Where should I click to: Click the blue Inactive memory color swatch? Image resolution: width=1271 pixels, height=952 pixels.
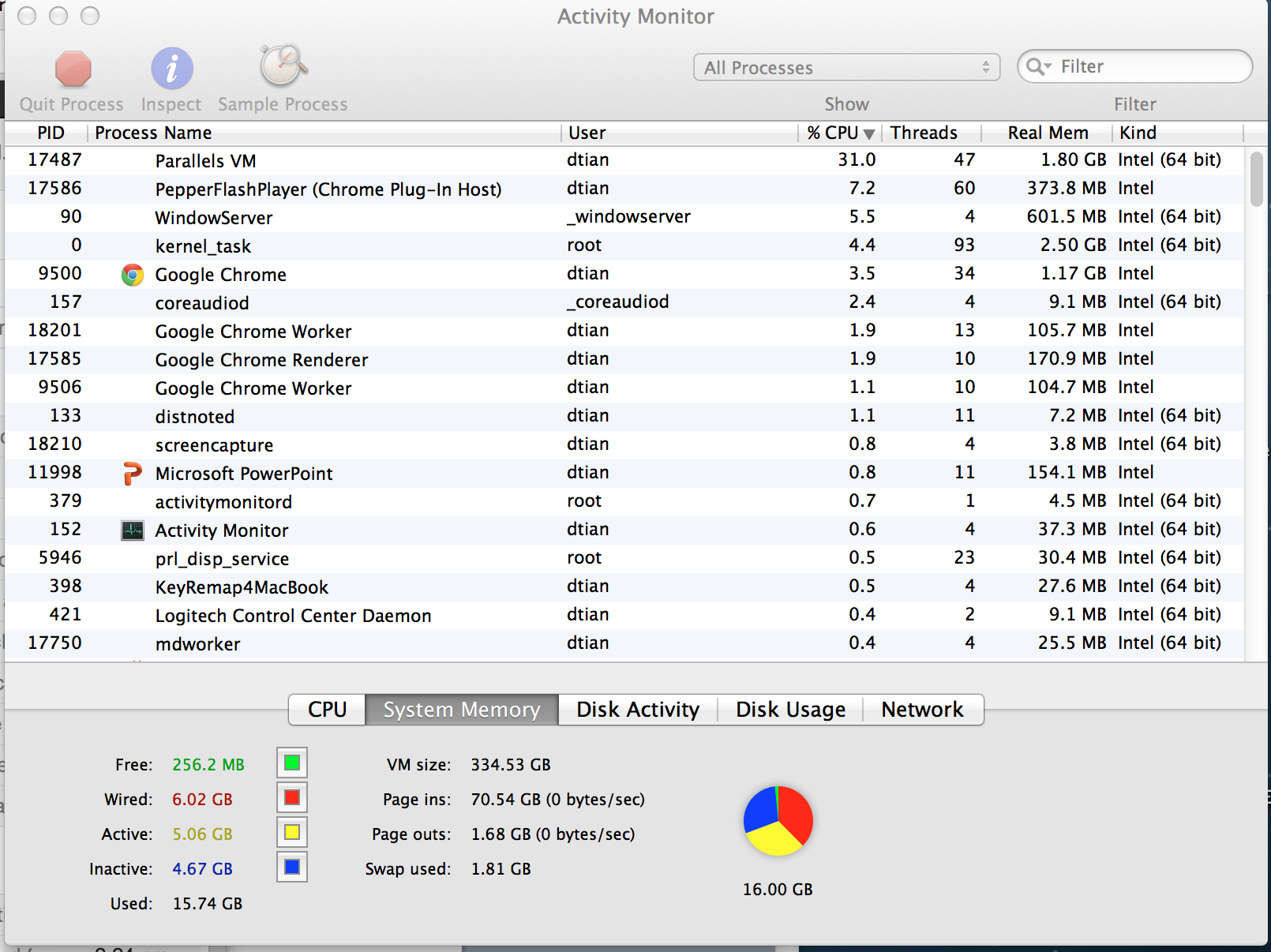point(292,867)
